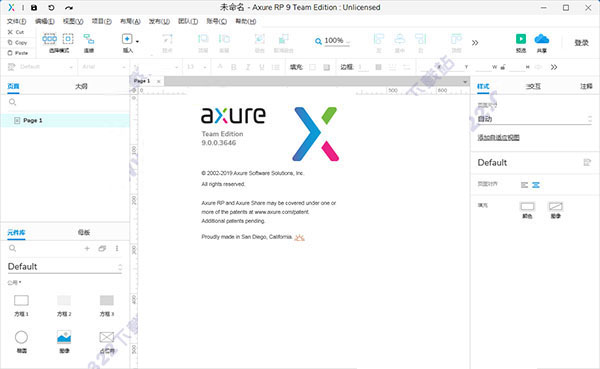Click the Paste command in the toolbar
The image size is (600, 369).
[x=18, y=53]
